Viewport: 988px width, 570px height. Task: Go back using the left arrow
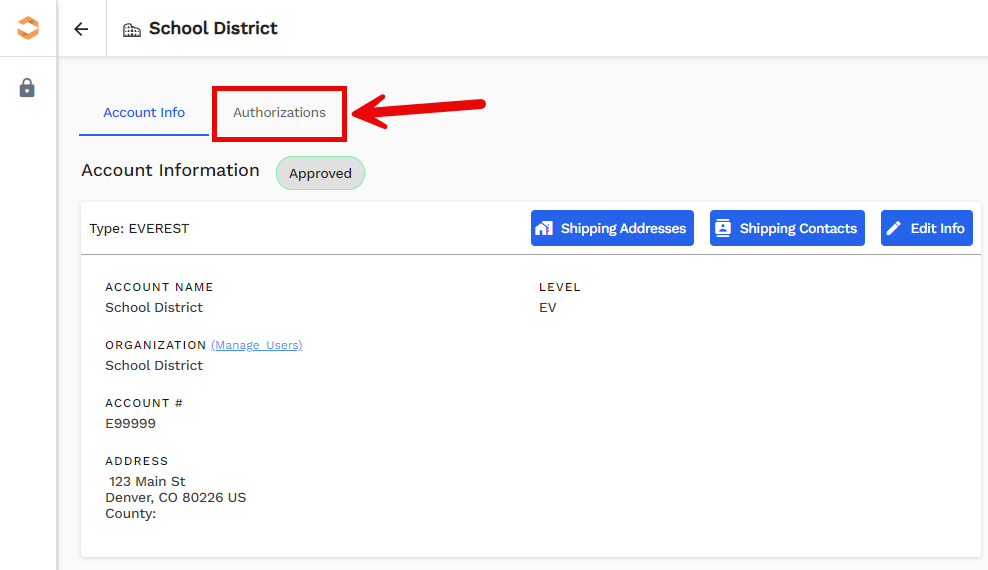tap(81, 29)
